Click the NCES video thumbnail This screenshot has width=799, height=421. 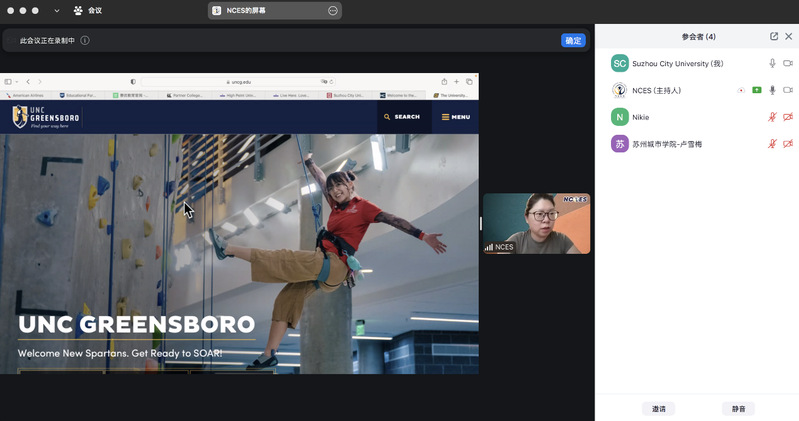point(536,223)
